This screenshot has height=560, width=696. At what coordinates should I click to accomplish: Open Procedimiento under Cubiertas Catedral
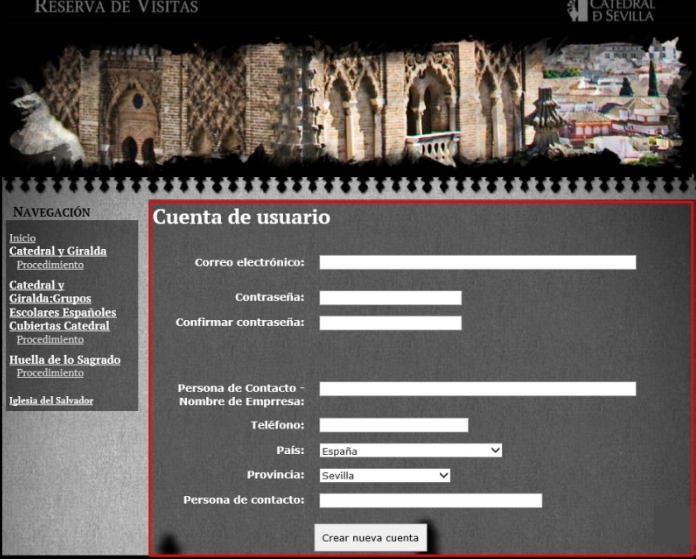point(50,339)
